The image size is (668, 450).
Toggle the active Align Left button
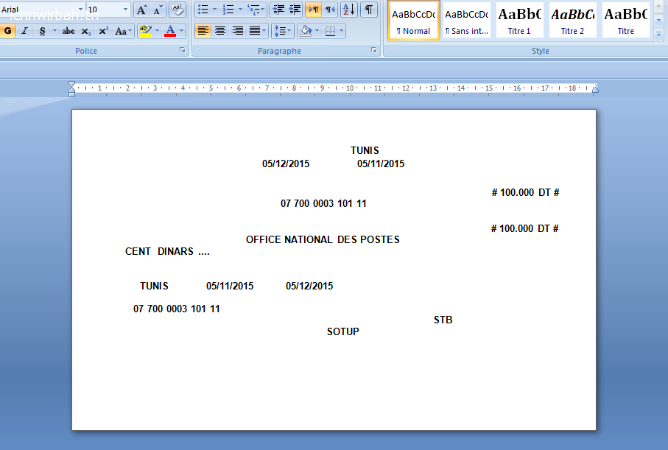point(203,31)
